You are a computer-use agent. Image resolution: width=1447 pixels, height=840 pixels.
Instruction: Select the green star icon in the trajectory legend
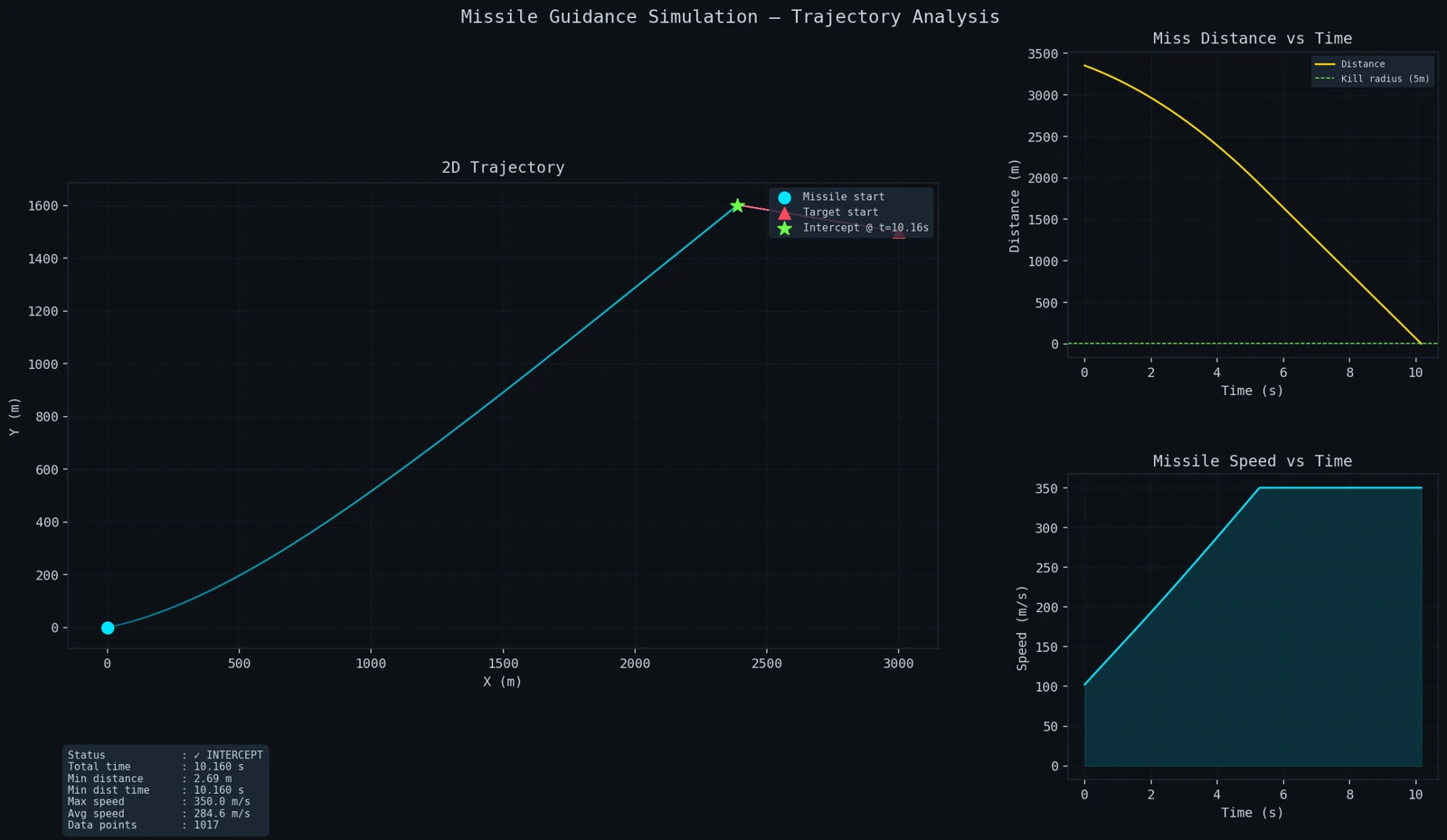[784, 228]
